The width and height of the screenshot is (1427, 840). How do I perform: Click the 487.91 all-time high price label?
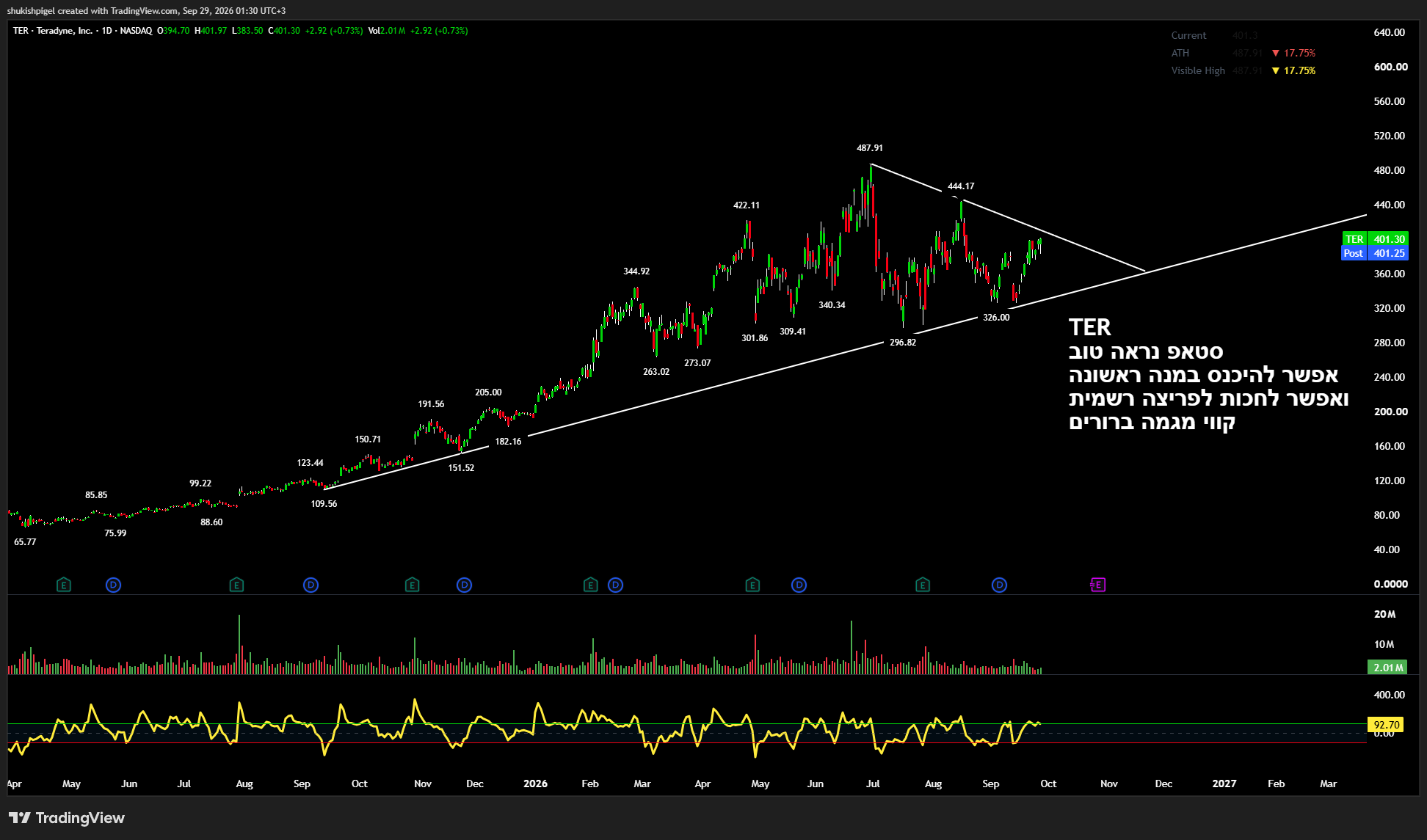tap(870, 148)
